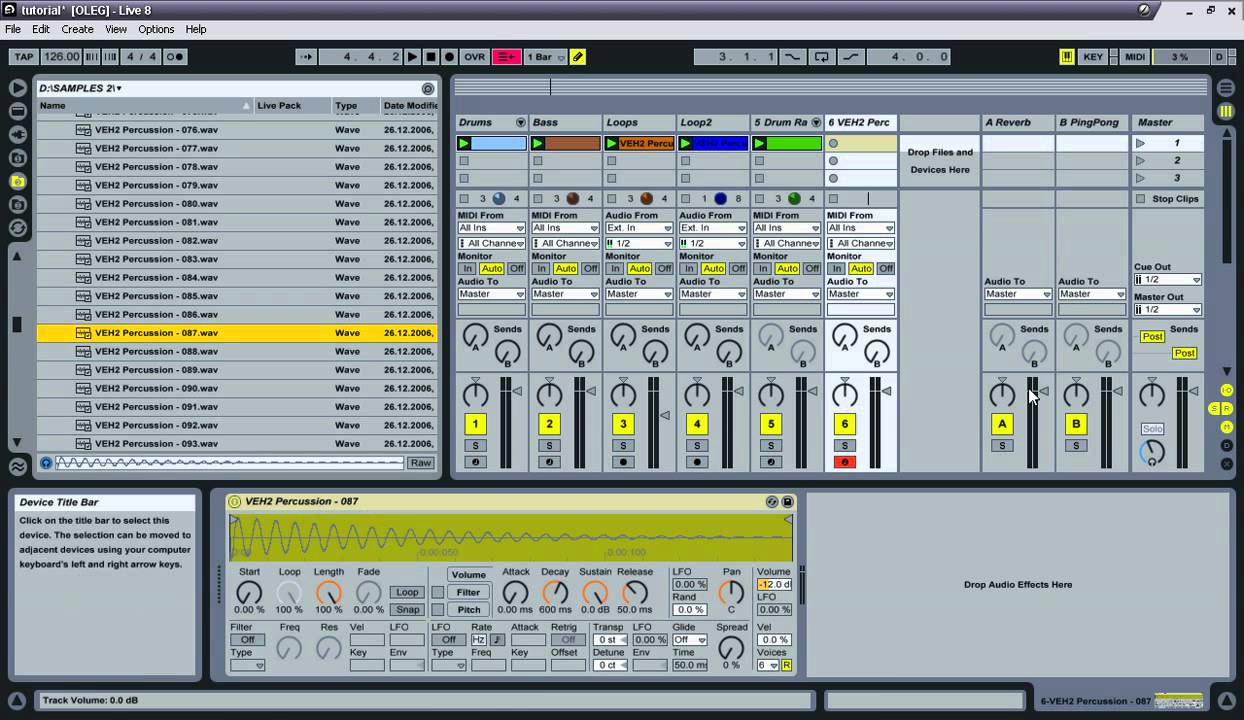Click Simpler Hot-Swap preset icon
Screen dimensions: 1244x720
[x=772, y=502]
